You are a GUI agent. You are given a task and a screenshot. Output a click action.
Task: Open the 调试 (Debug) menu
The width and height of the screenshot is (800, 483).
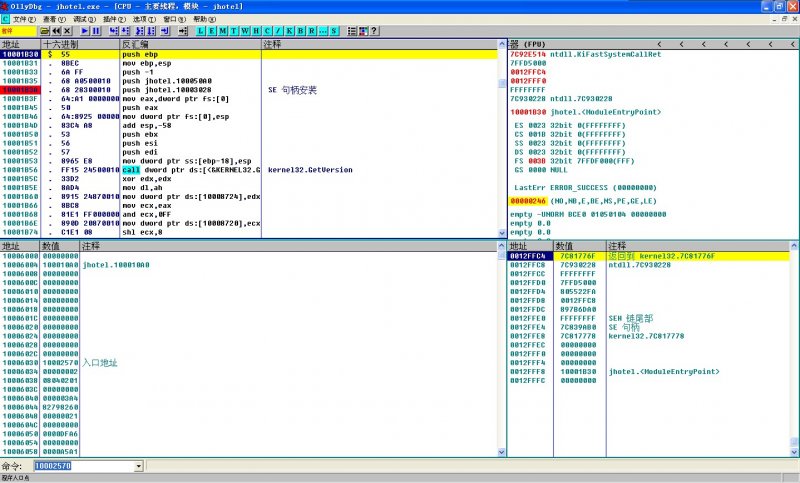click(x=82, y=19)
